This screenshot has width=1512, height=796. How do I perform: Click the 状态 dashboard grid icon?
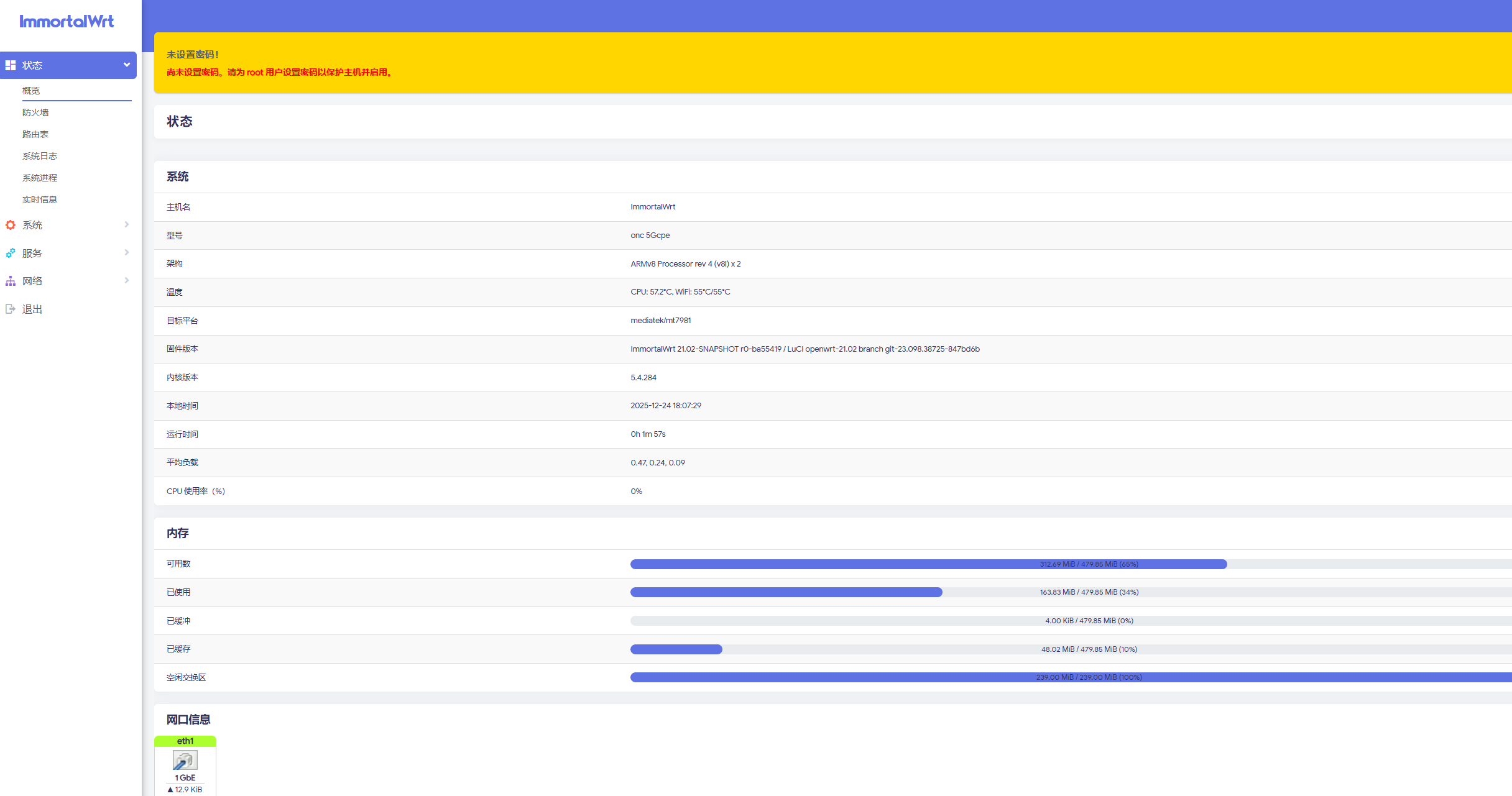pyautogui.click(x=11, y=65)
